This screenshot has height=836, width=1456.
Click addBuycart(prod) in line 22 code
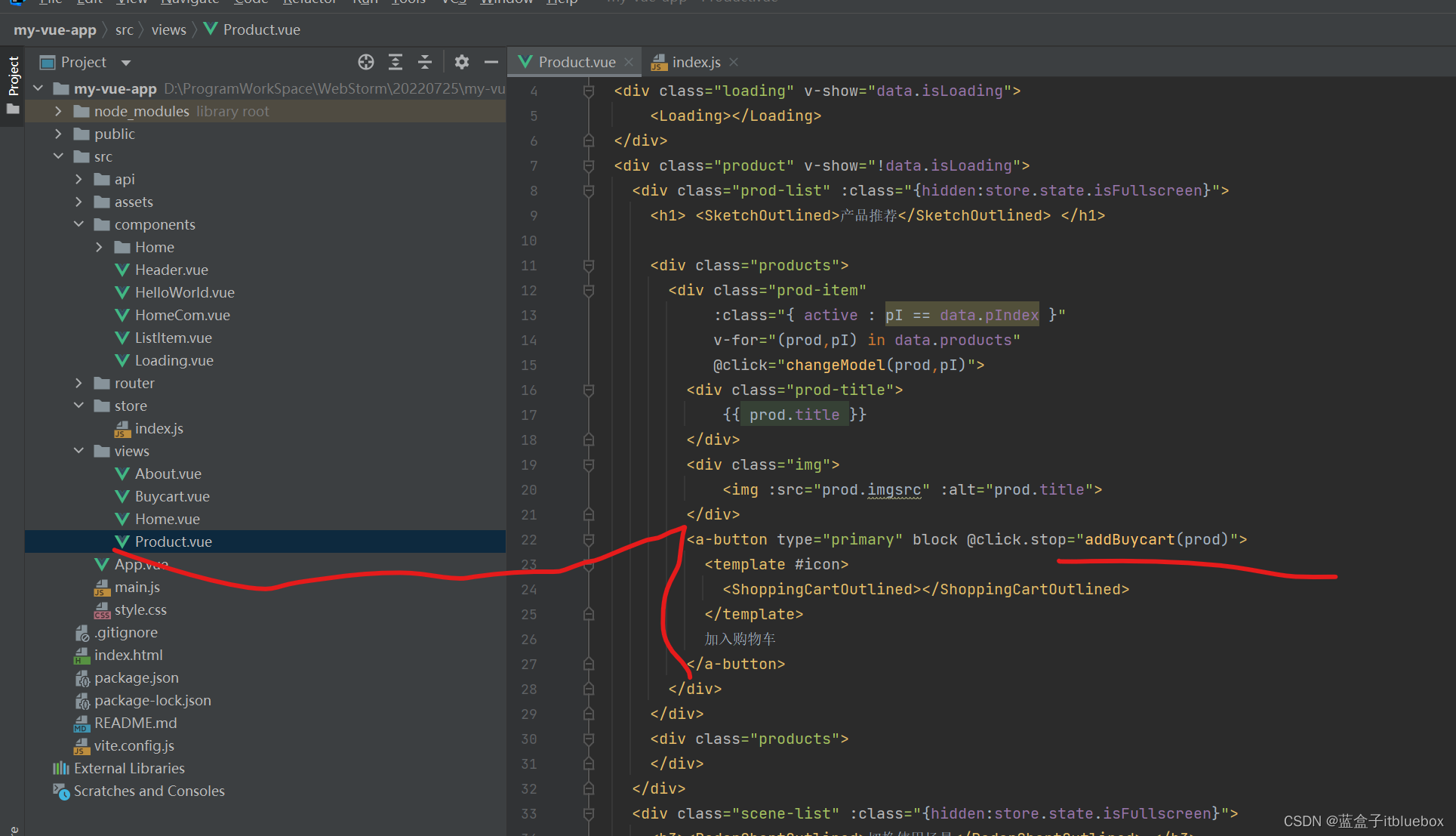click(1157, 539)
